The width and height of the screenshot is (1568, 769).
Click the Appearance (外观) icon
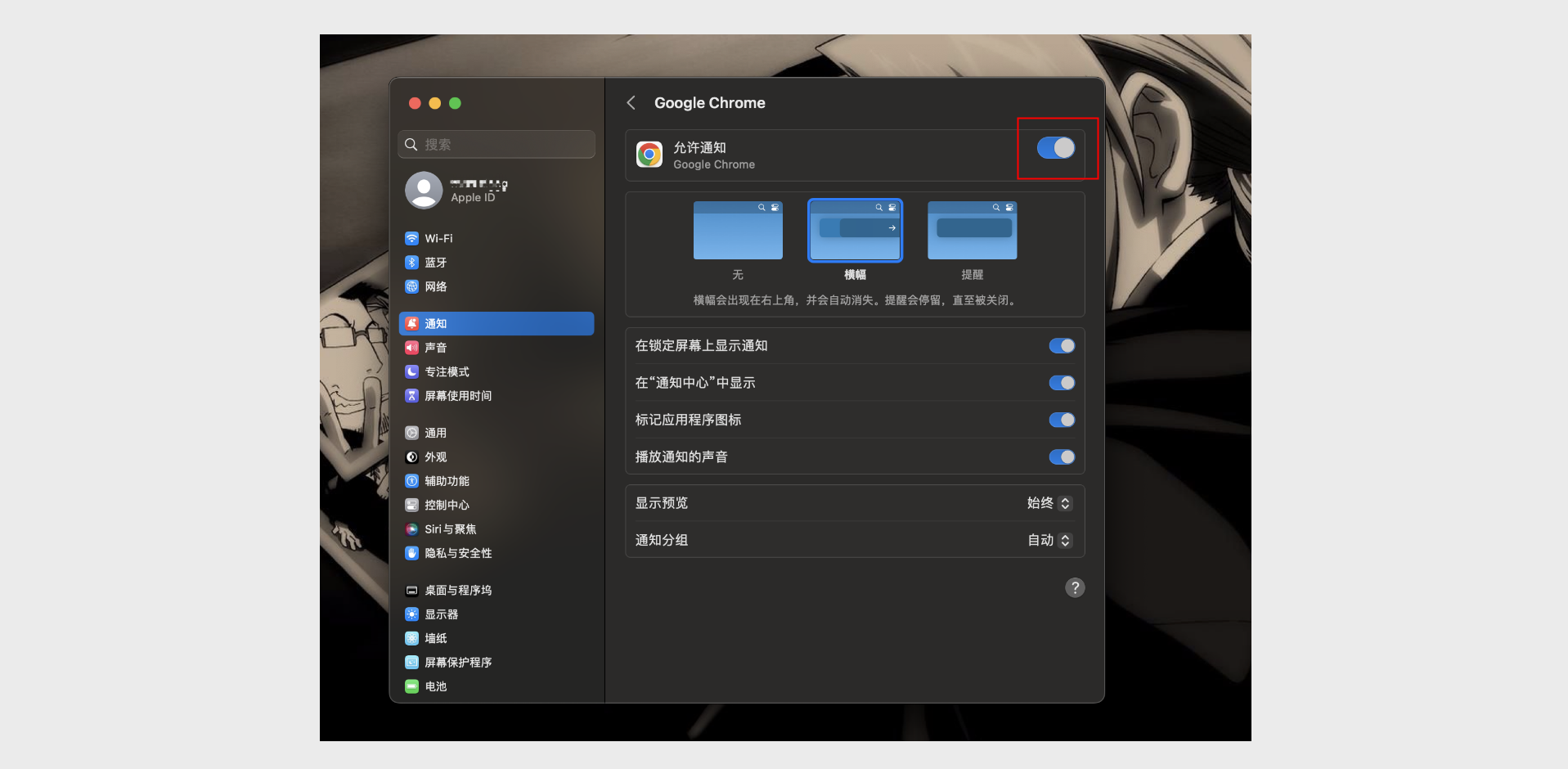coord(412,457)
